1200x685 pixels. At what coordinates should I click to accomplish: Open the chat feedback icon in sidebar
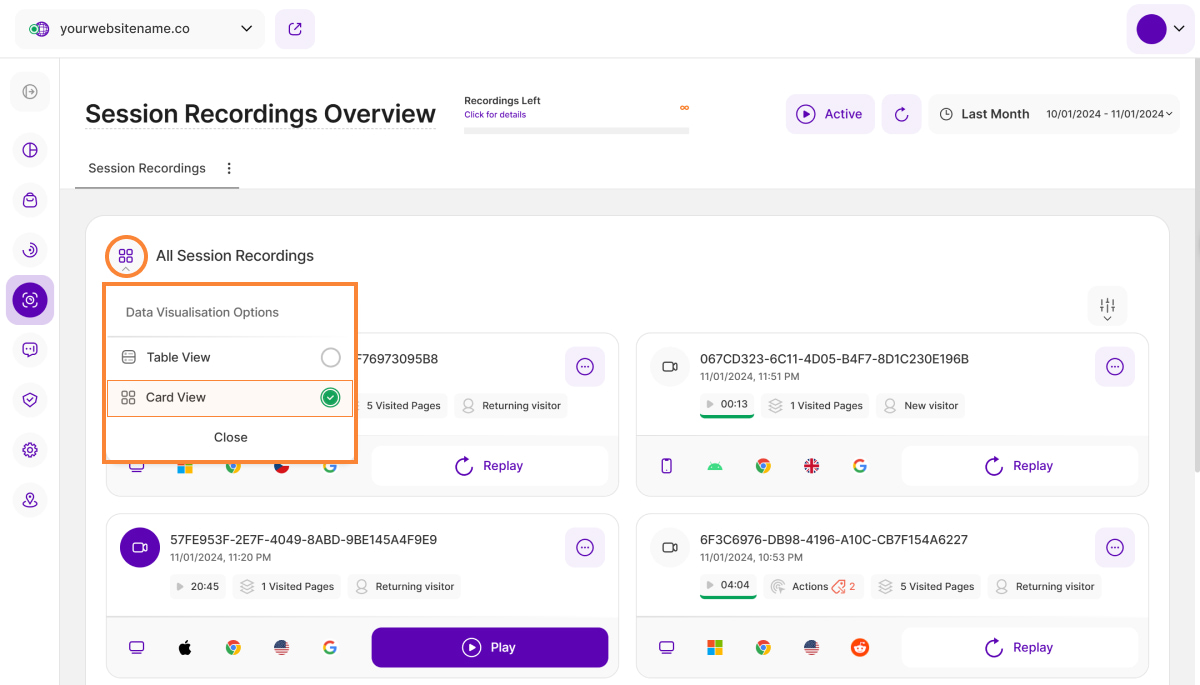(x=30, y=350)
